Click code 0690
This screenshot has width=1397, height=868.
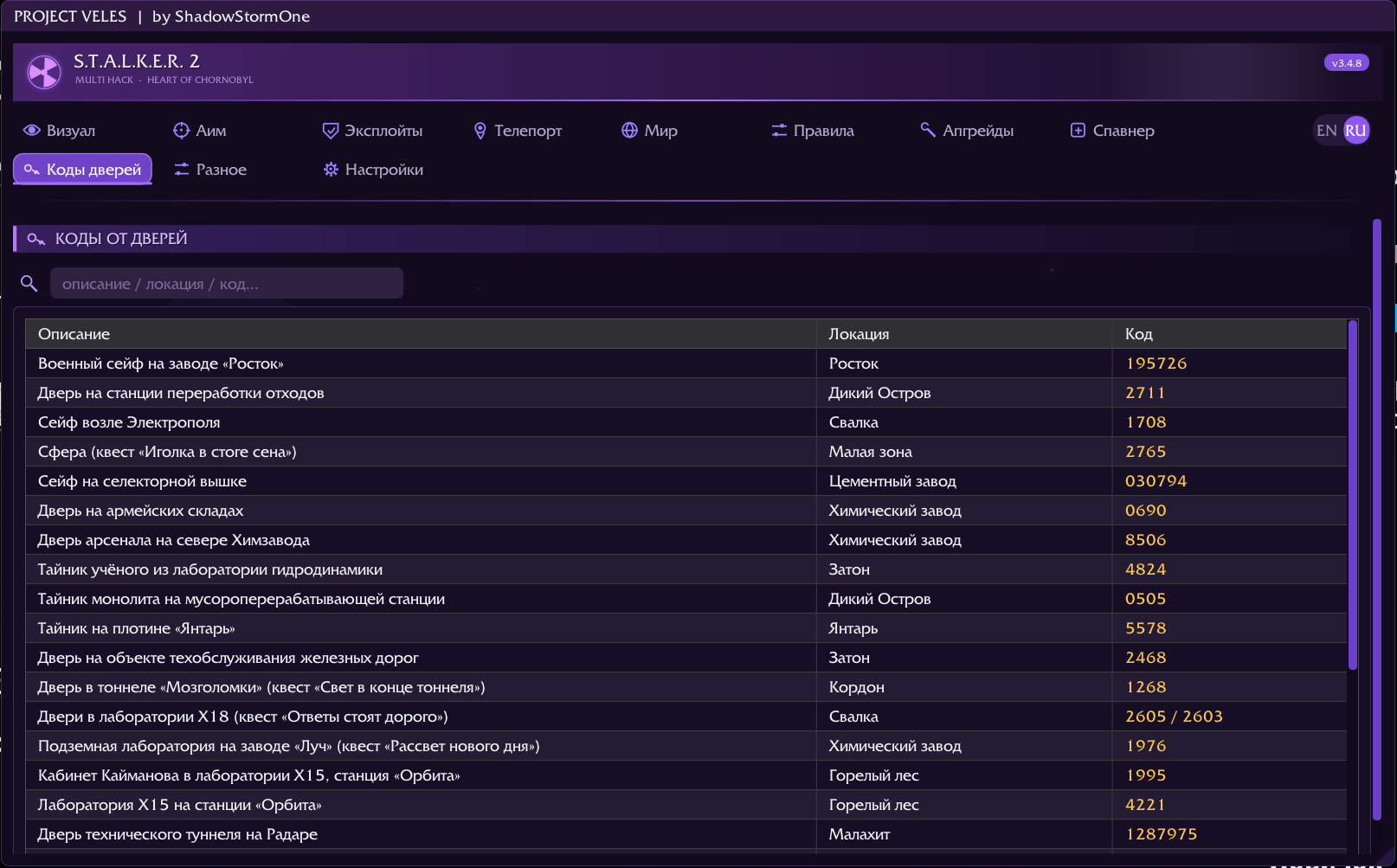[1145, 511]
